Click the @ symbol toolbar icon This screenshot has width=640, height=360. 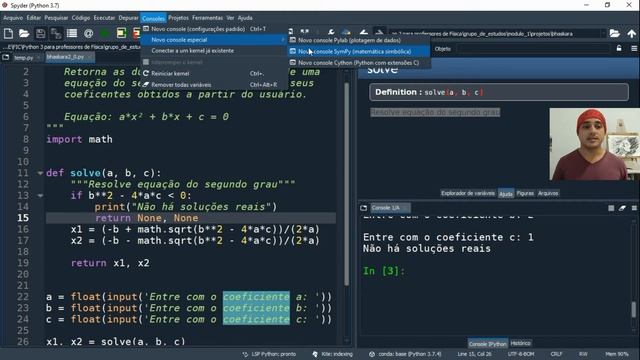pyautogui.click(x=88, y=33)
